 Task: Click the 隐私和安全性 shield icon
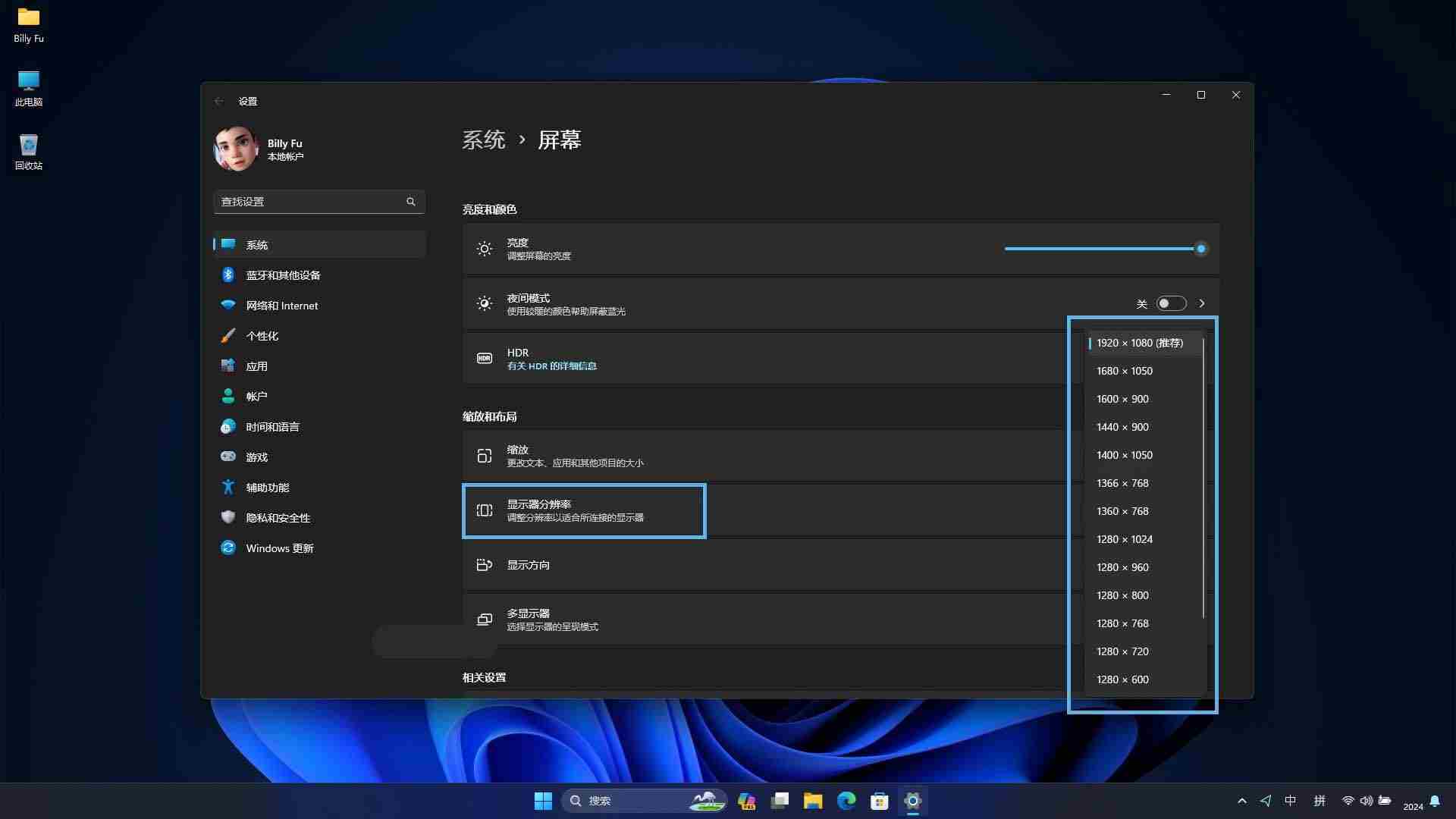tap(228, 518)
